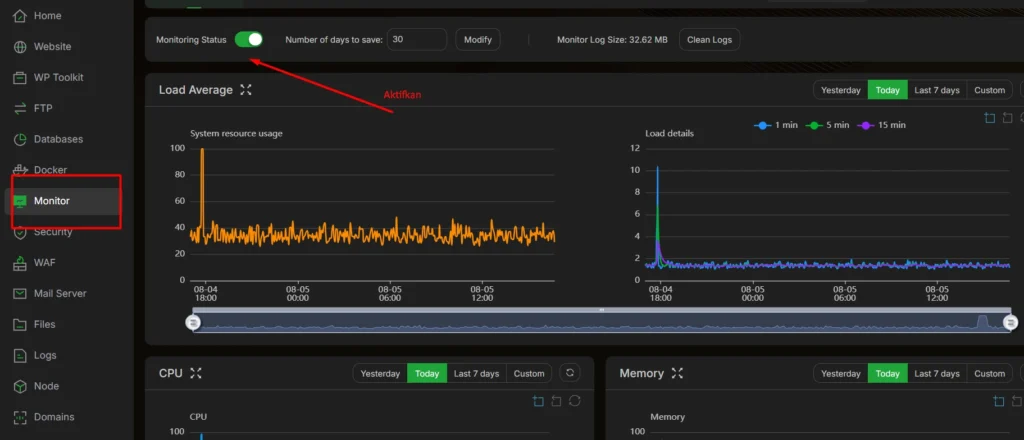Click Monitor Log Size 32.62 MB text
Screen dimensions: 1024x440
coord(612,40)
